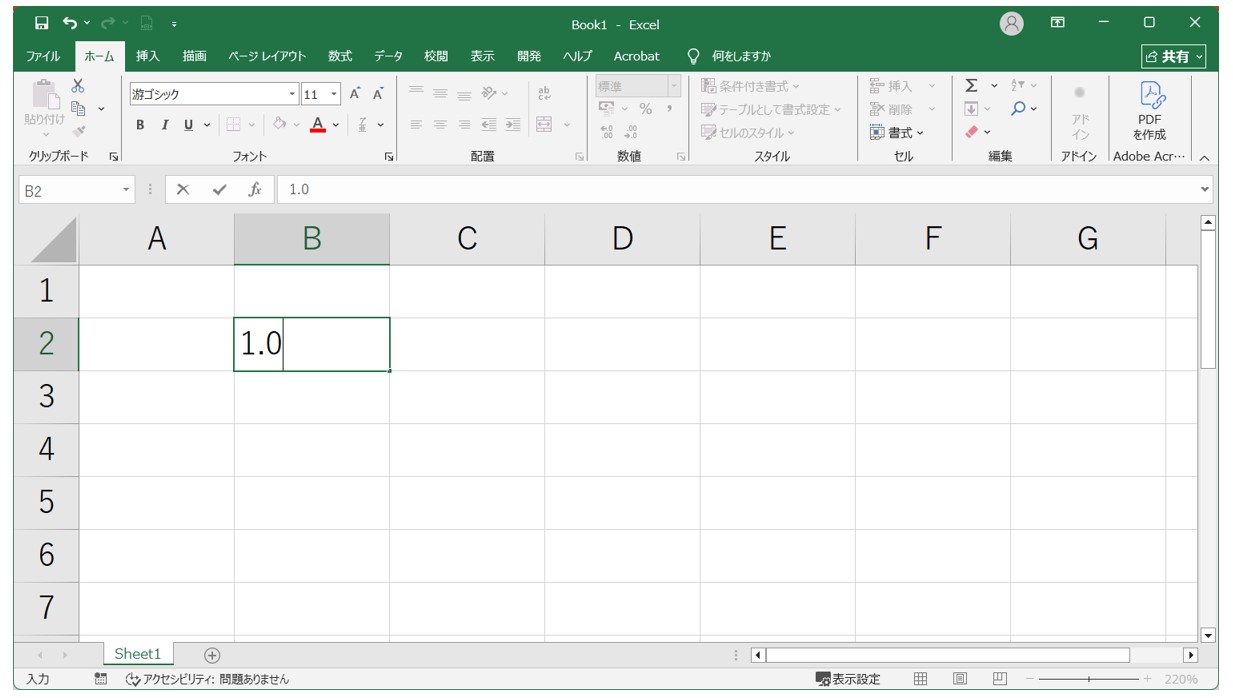
Task: Open Insert Function via the fx icon
Action: click(255, 189)
